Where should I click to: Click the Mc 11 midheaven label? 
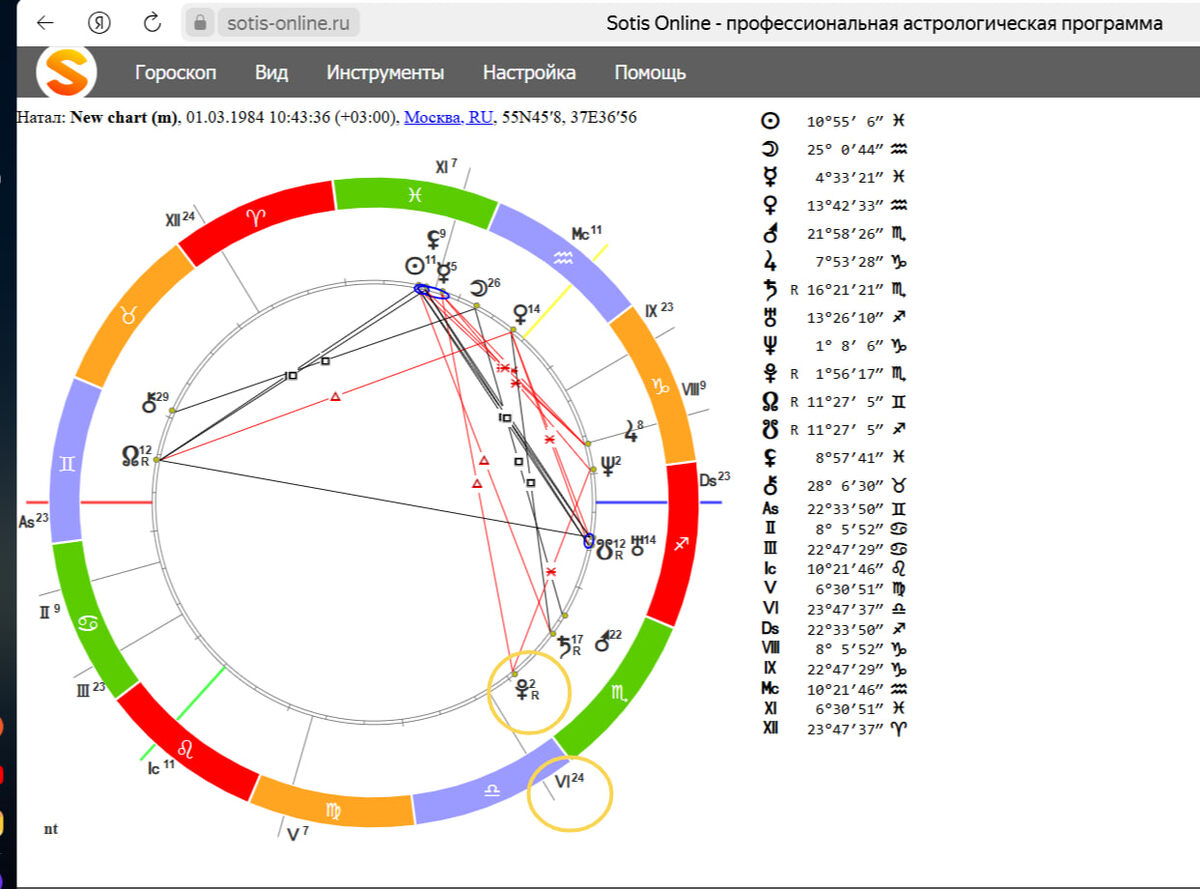pyautogui.click(x=587, y=234)
